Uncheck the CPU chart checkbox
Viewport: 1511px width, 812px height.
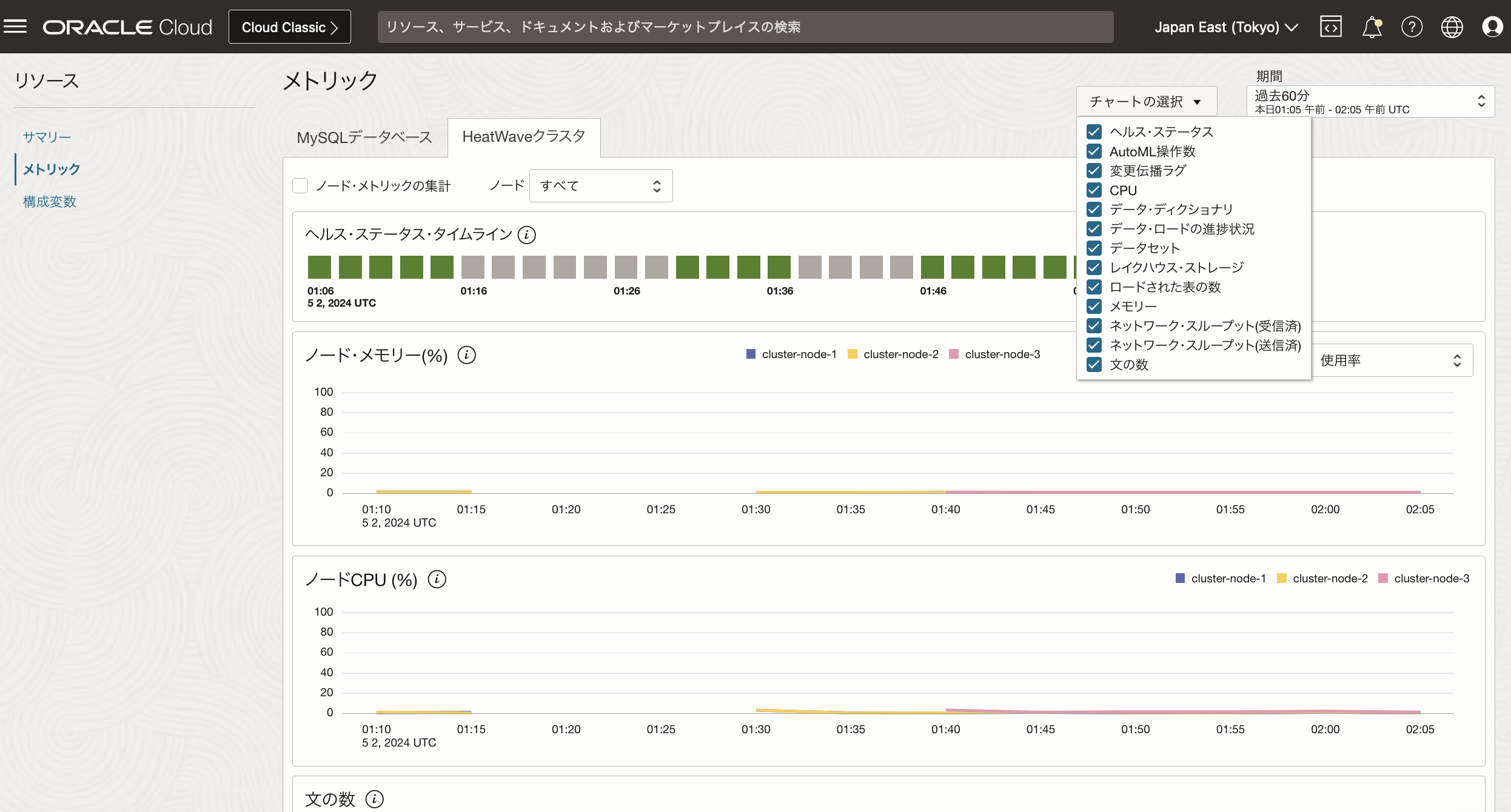(x=1094, y=190)
